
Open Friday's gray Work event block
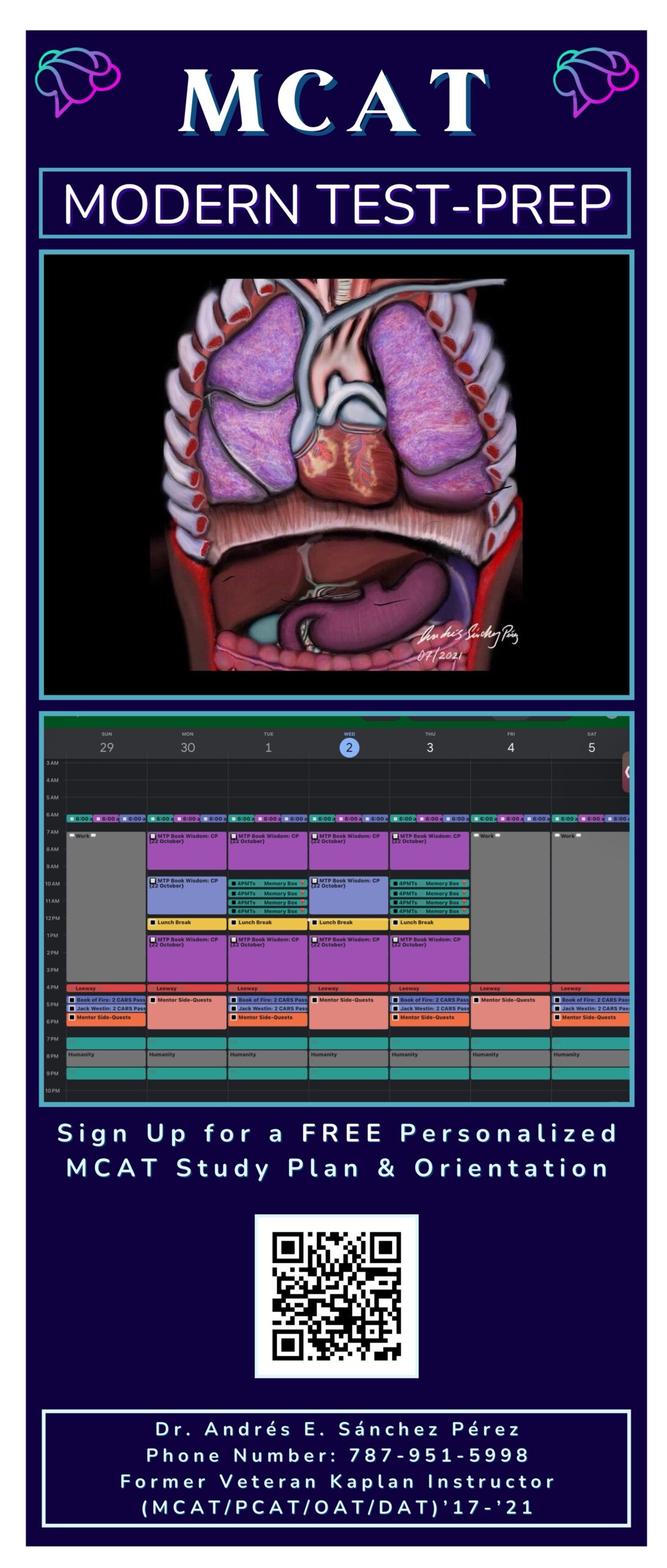[510, 907]
